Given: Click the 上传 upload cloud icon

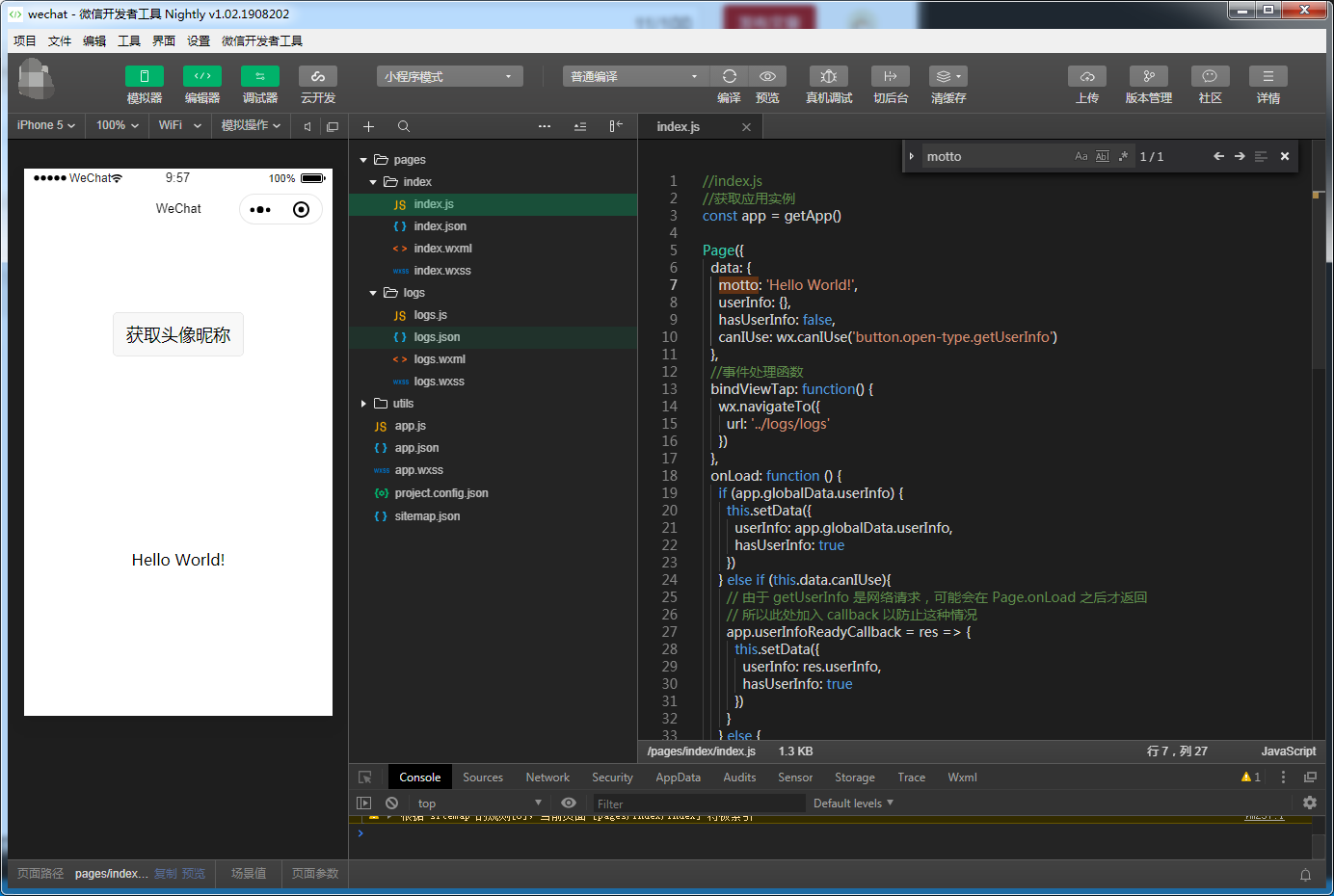Looking at the screenshot, I should 1087,76.
